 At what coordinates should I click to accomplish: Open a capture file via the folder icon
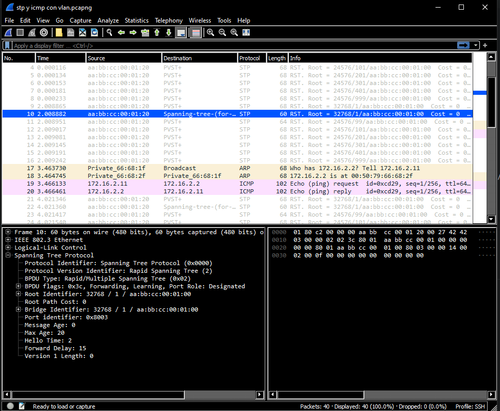tap(59, 33)
